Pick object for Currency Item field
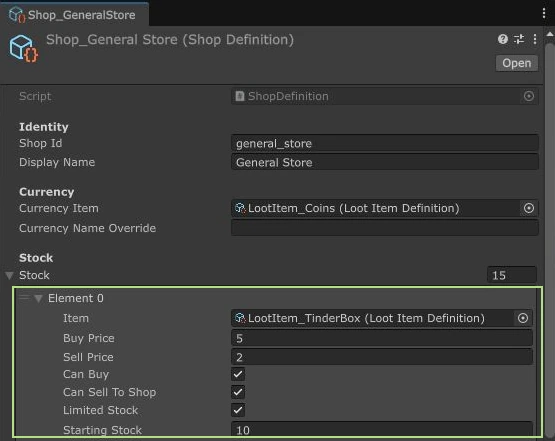 tap(528, 208)
